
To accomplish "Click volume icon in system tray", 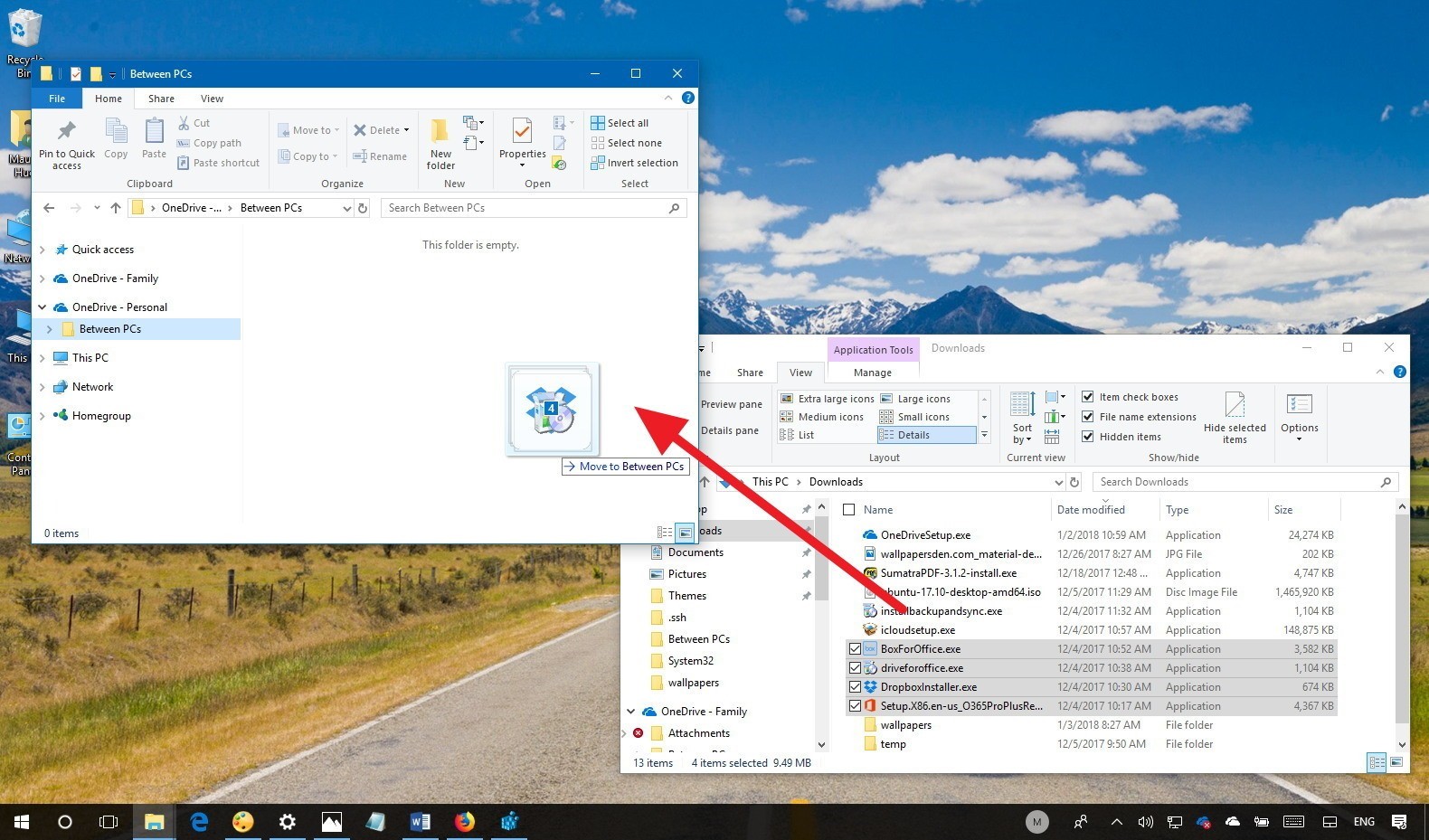I will point(1145,822).
